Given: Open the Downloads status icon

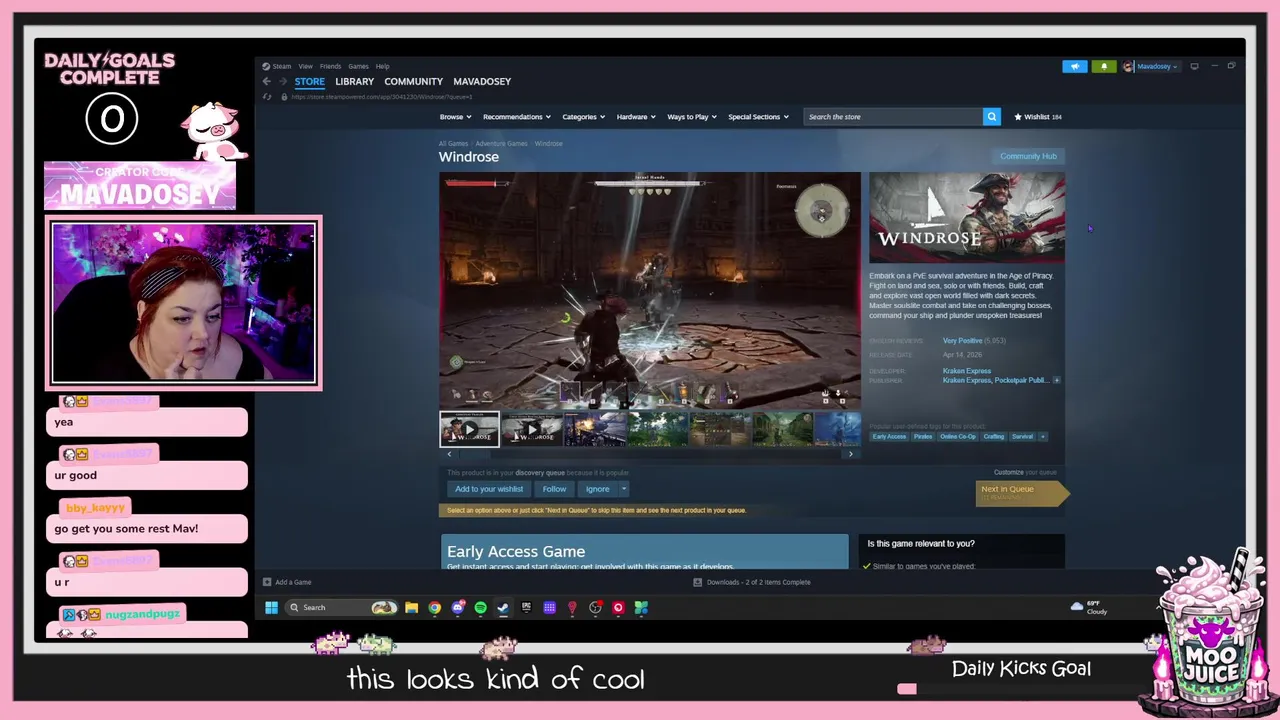Looking at the screenshot, I should (x=698, y=582).
